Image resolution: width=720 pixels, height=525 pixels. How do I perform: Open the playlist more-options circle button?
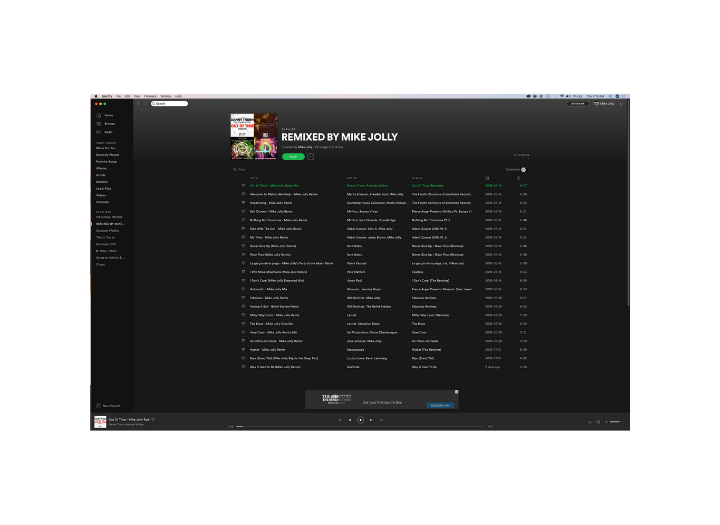click(310, 157)
